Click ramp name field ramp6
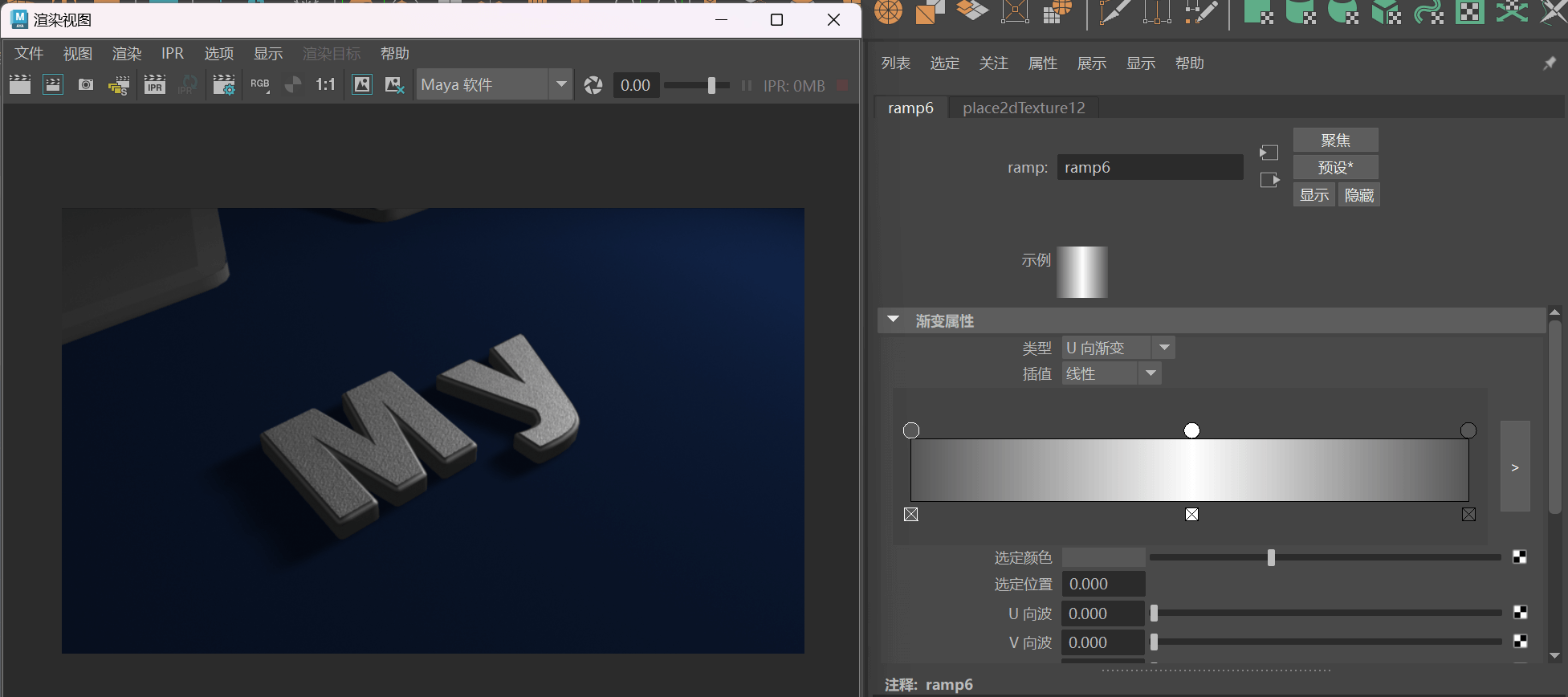 [x=1150, y=167]
